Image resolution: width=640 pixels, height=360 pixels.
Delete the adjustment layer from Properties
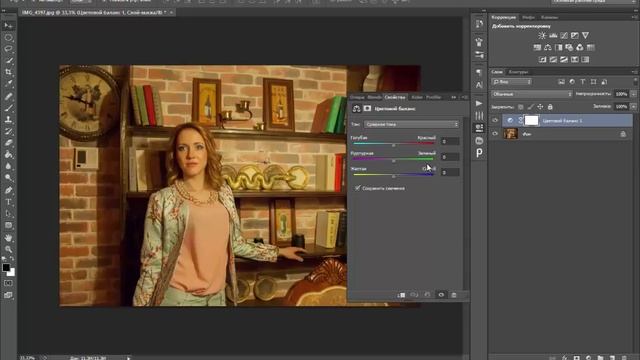pyautogui.click(x=453, y=295)
